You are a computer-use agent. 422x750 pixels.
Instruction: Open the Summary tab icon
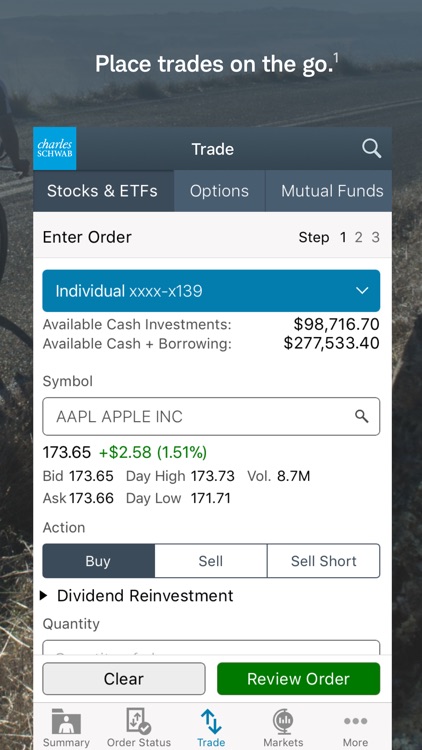coord(66,721)
